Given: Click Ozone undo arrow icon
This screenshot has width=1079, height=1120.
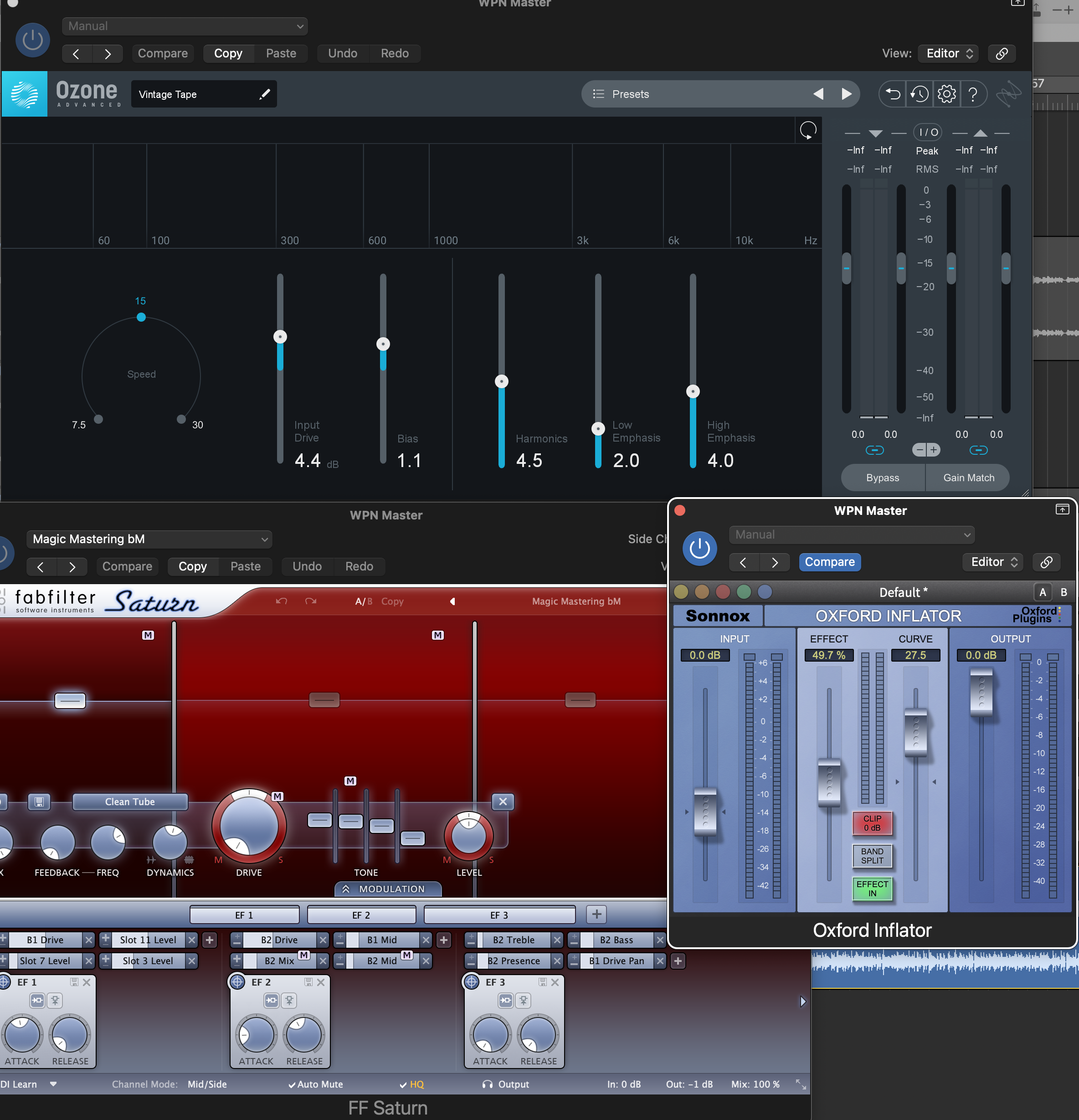Looking at the screenshot, I should [x=893, y=94].
